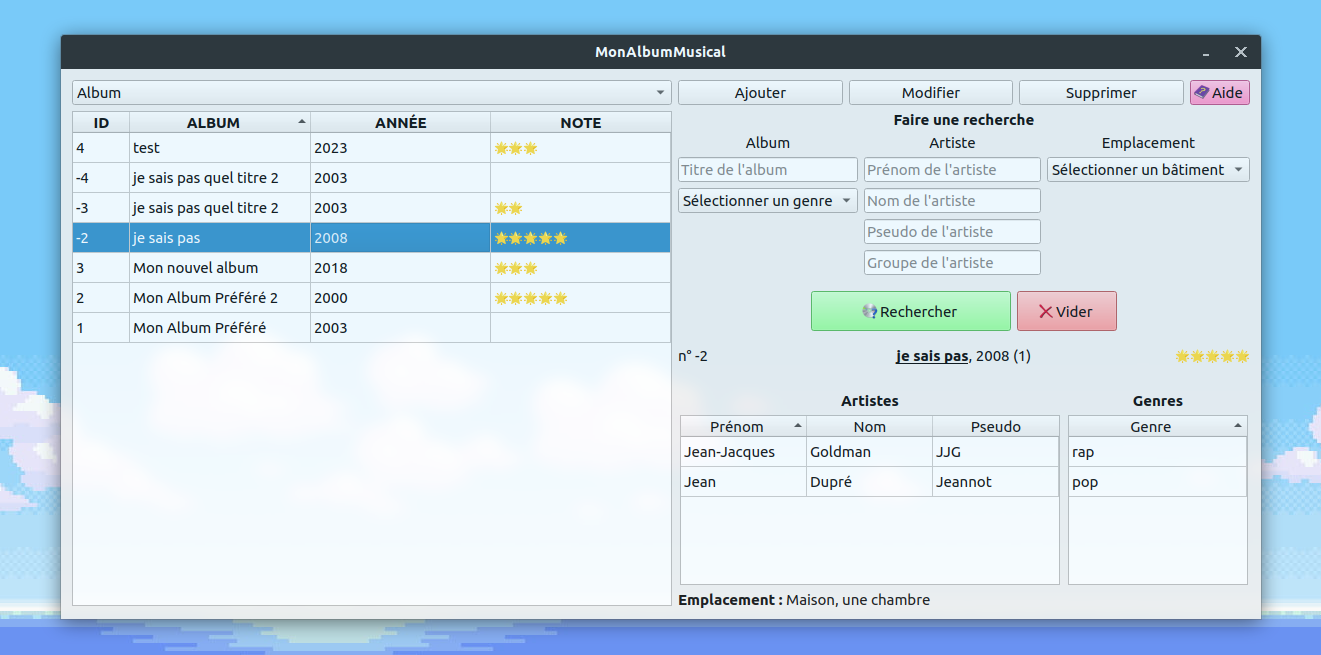This screenshot has height=655, width=1321.
Task: Click the year cell 2000
Action: (x=400, y=298)
